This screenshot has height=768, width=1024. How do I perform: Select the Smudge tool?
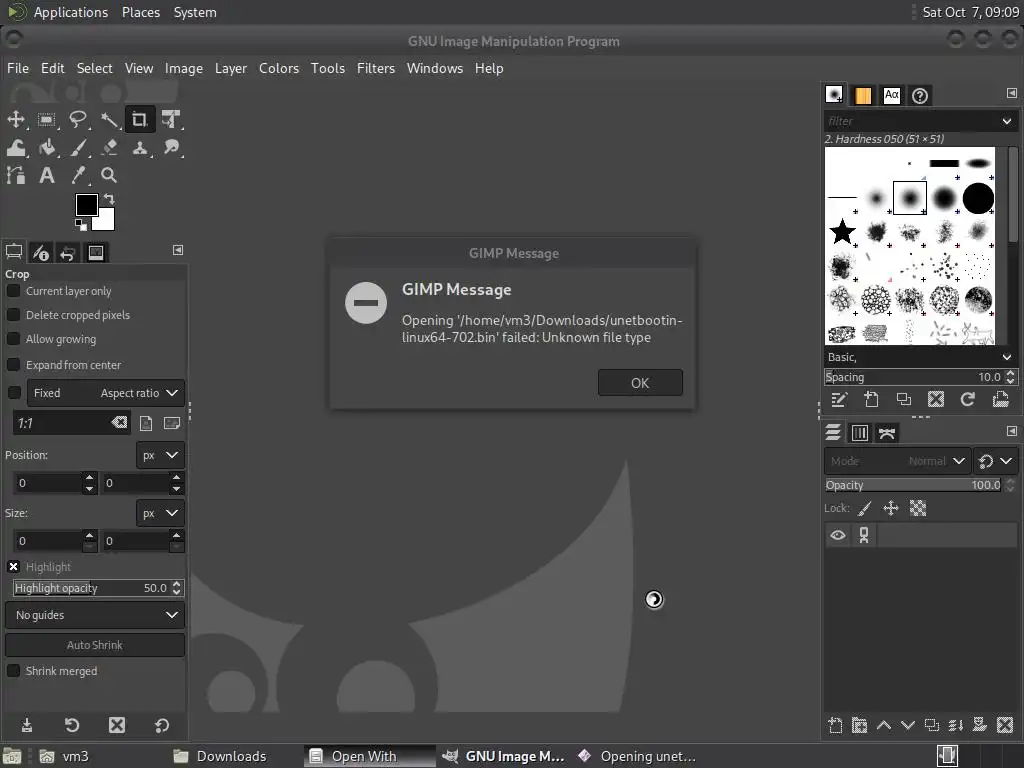tap(171, 148)
